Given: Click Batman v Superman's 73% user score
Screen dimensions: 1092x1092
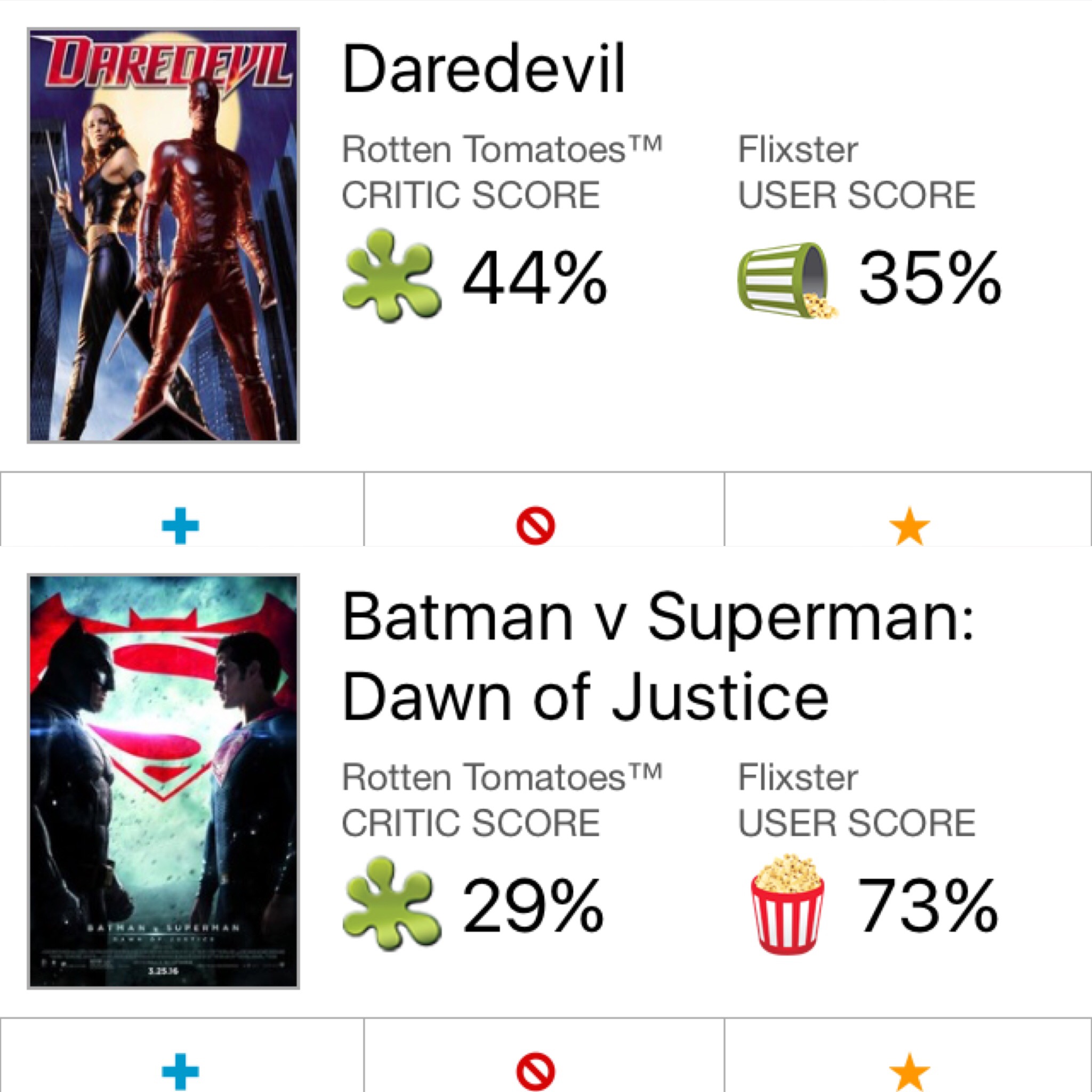Looking at the screenshot, I should [928, 905].
